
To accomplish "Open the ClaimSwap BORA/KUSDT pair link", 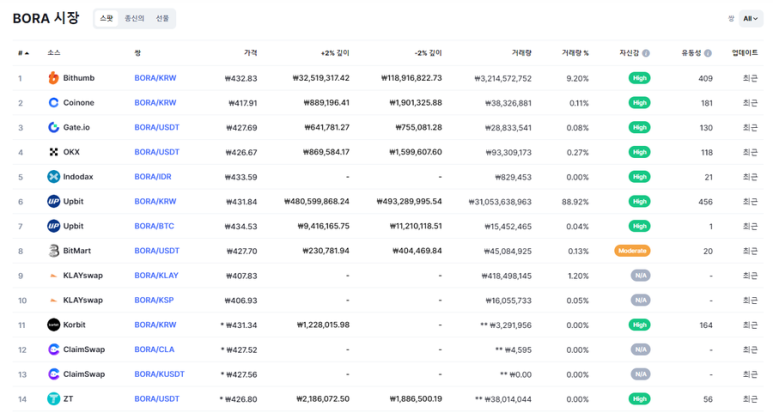I will [x=159, y=374].
